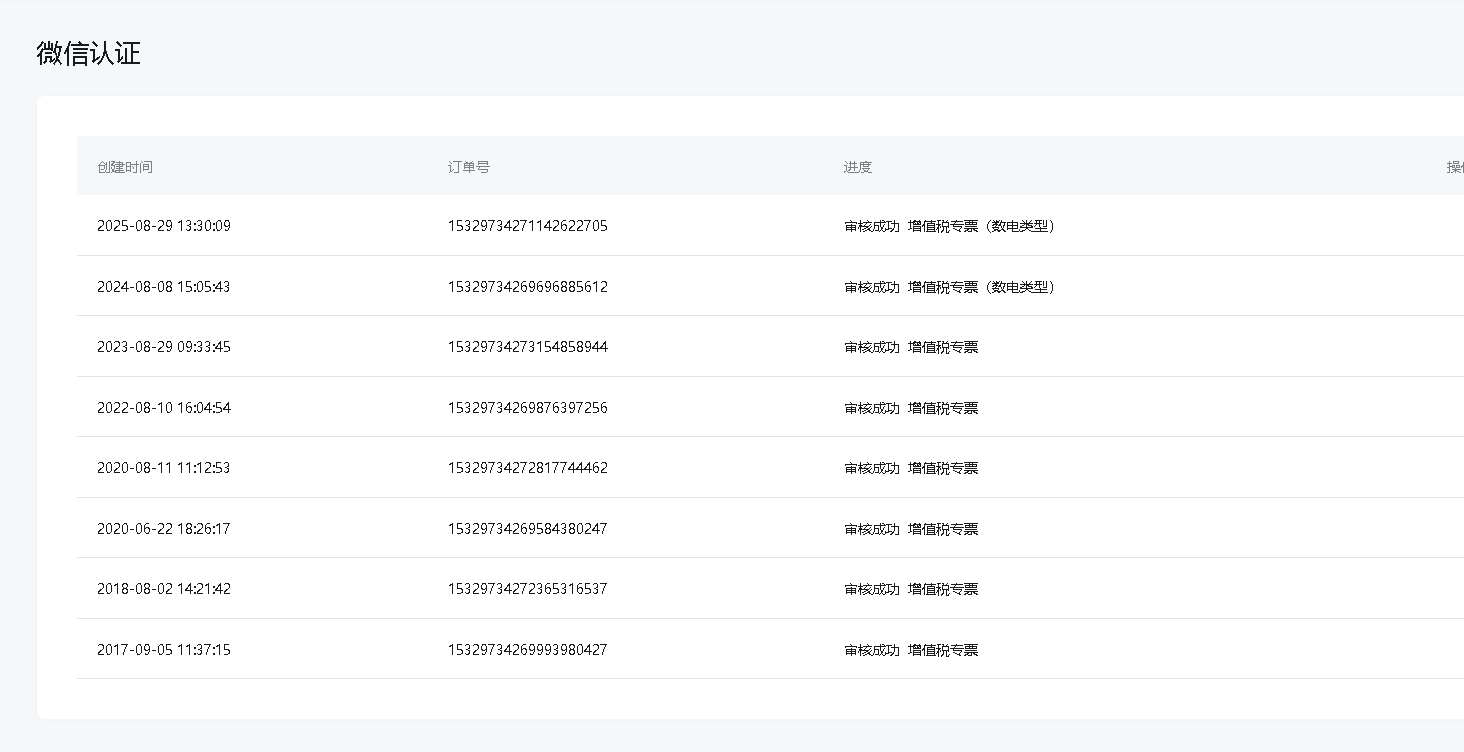This screenshot has height=752, width=1464.
Task: Click 增值税专票 in the 2023-08-29 row
Action: click(x=943, y=347)
